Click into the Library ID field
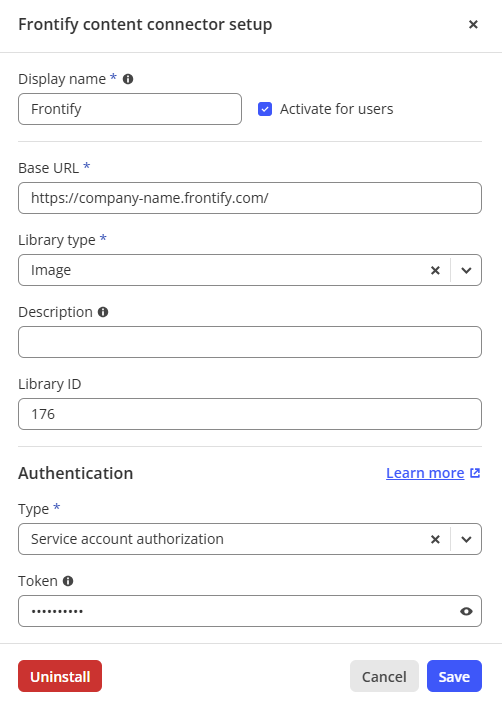The height and width of the screenshot is (703, 502). (250, 414)
